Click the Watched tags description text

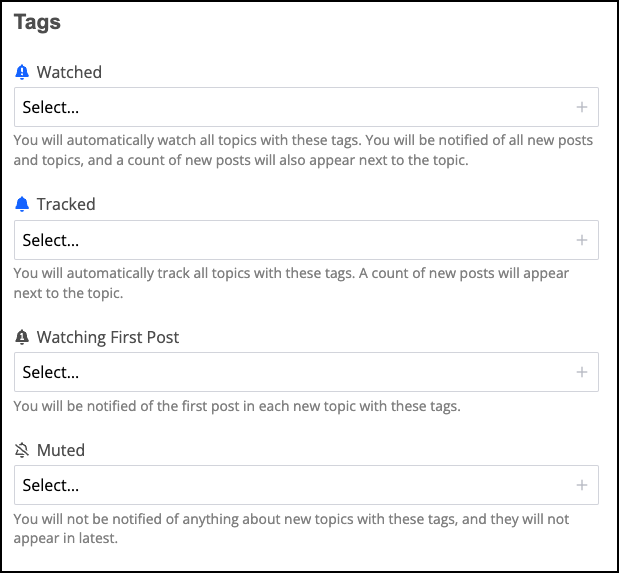pos(300,150)
